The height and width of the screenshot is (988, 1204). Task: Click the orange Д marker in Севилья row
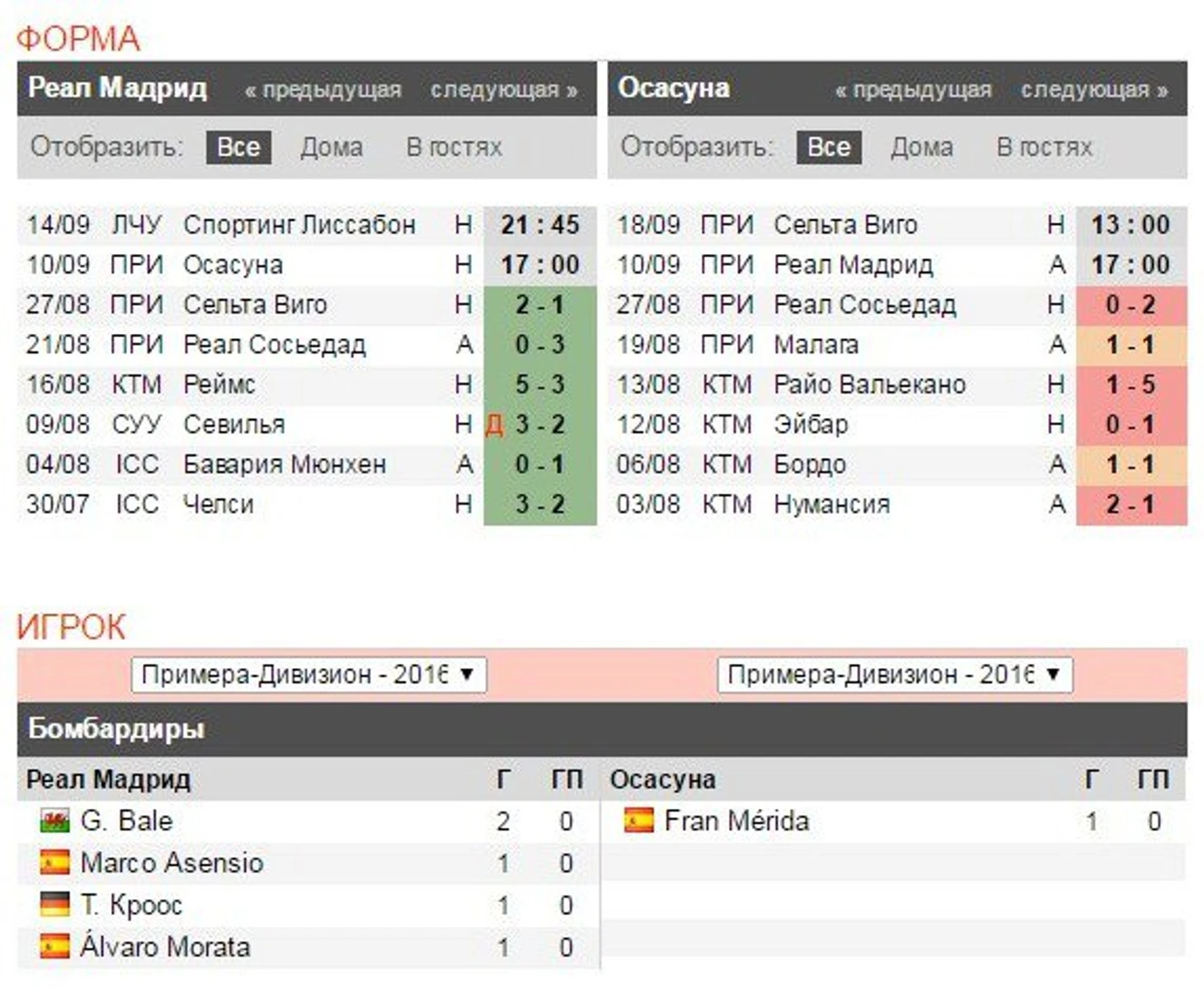494,425
